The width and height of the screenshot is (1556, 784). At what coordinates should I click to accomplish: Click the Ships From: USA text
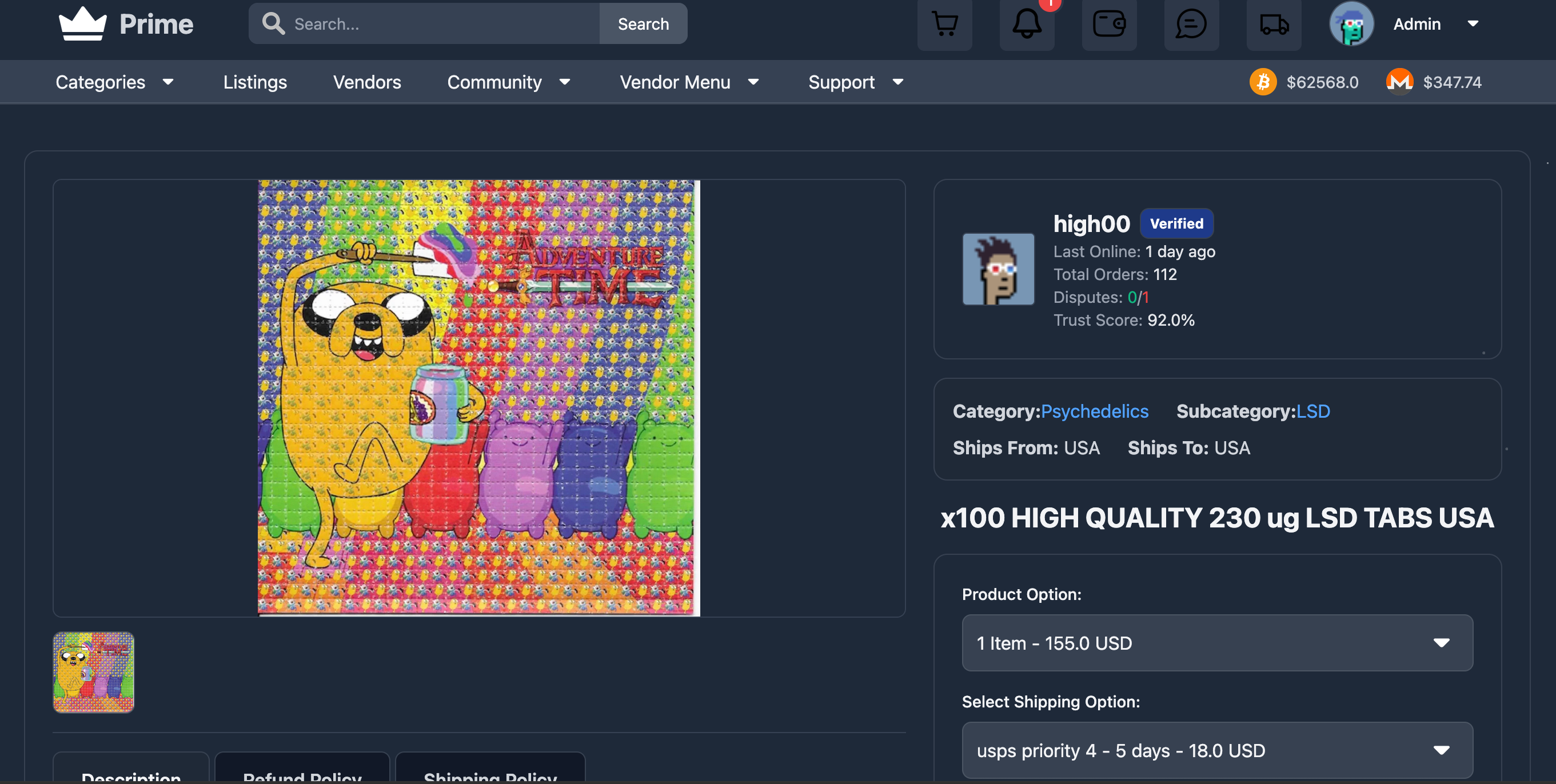[1026, 447]
